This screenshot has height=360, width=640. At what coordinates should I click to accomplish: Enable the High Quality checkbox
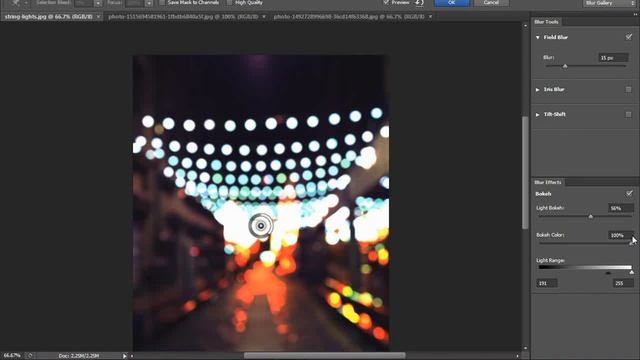[229, 2]
